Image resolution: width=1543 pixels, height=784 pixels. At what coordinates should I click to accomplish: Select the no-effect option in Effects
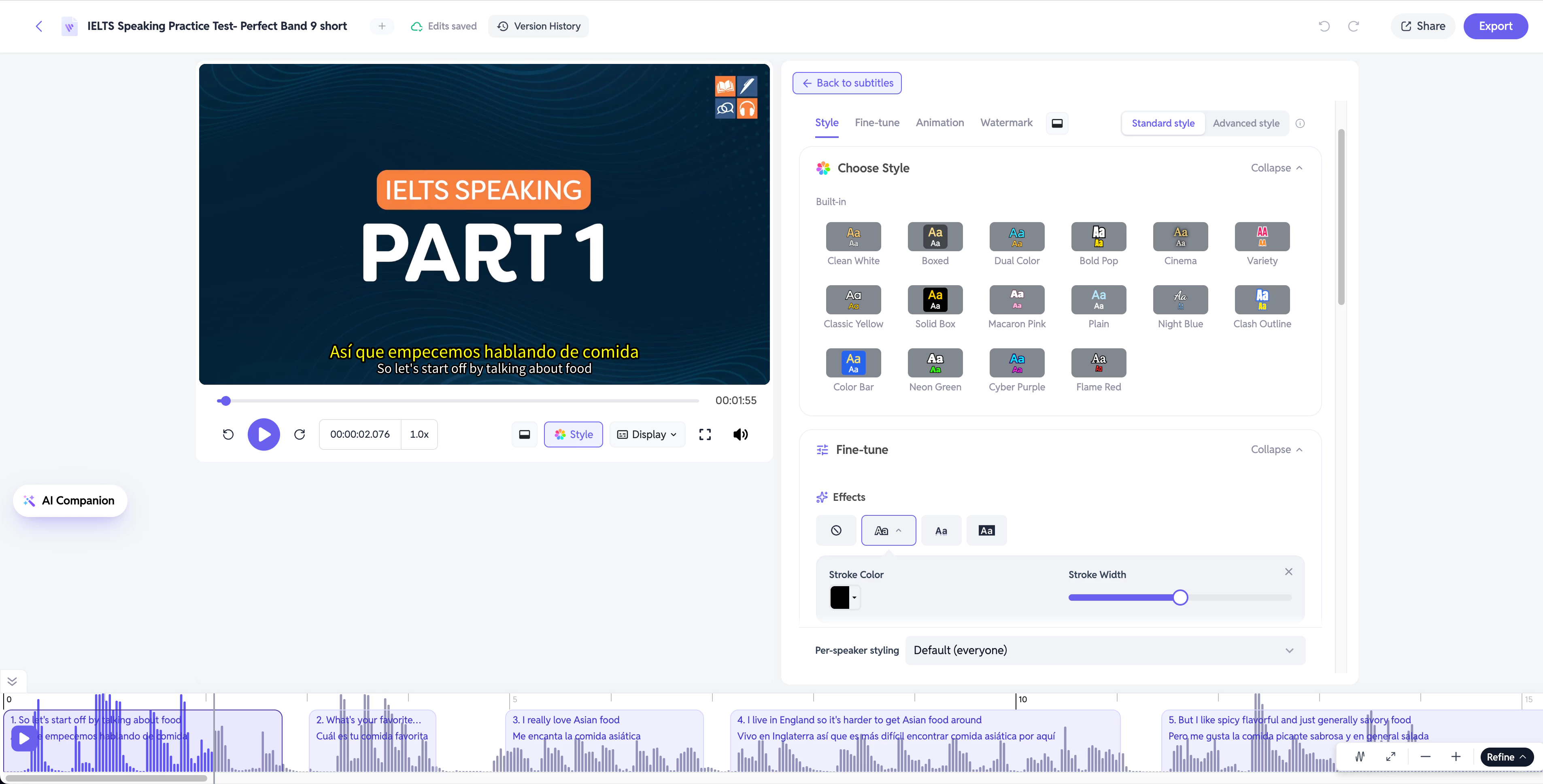click(836, 530)
